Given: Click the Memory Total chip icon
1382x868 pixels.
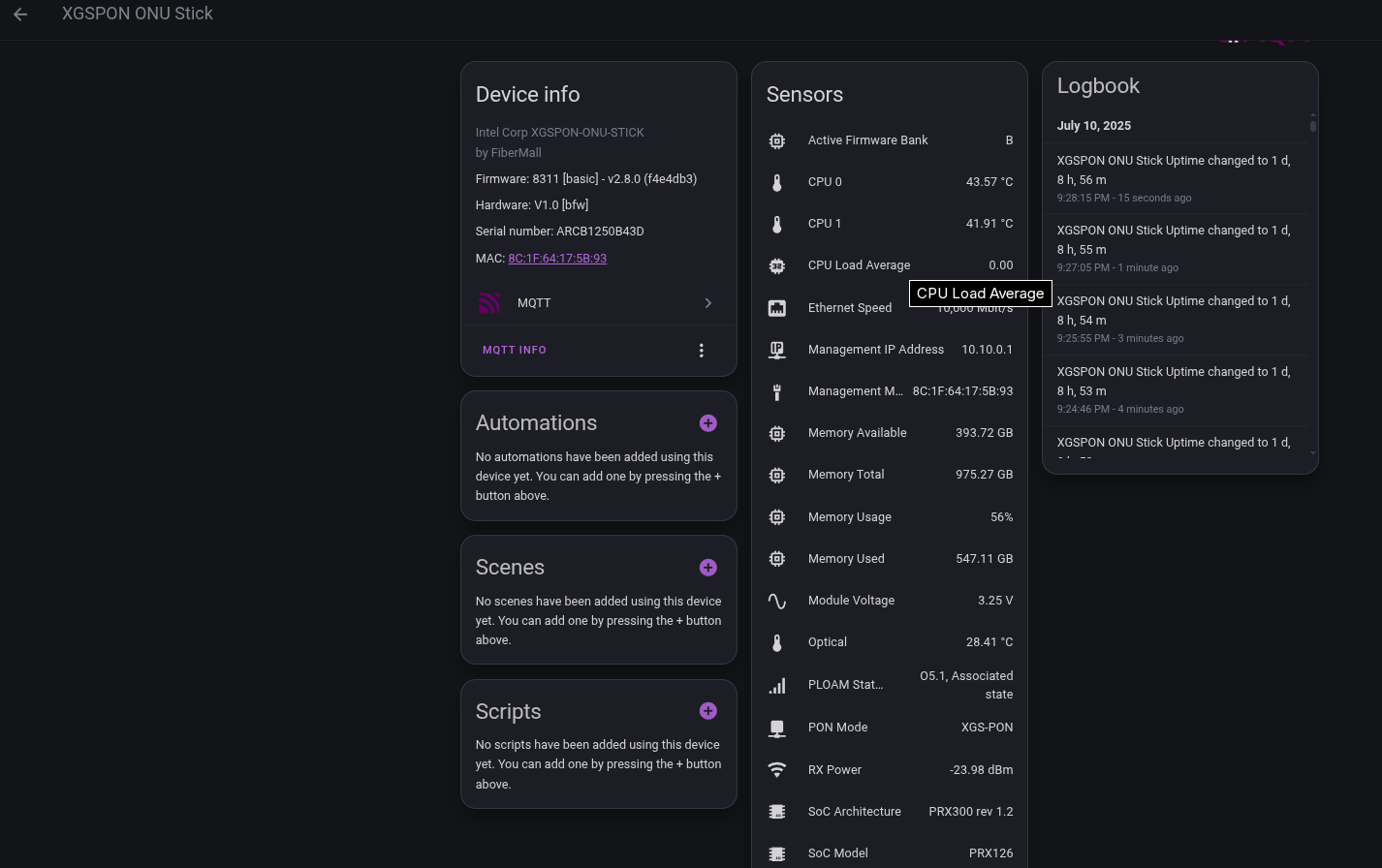Looking at the screenshot, I should 777,475.
